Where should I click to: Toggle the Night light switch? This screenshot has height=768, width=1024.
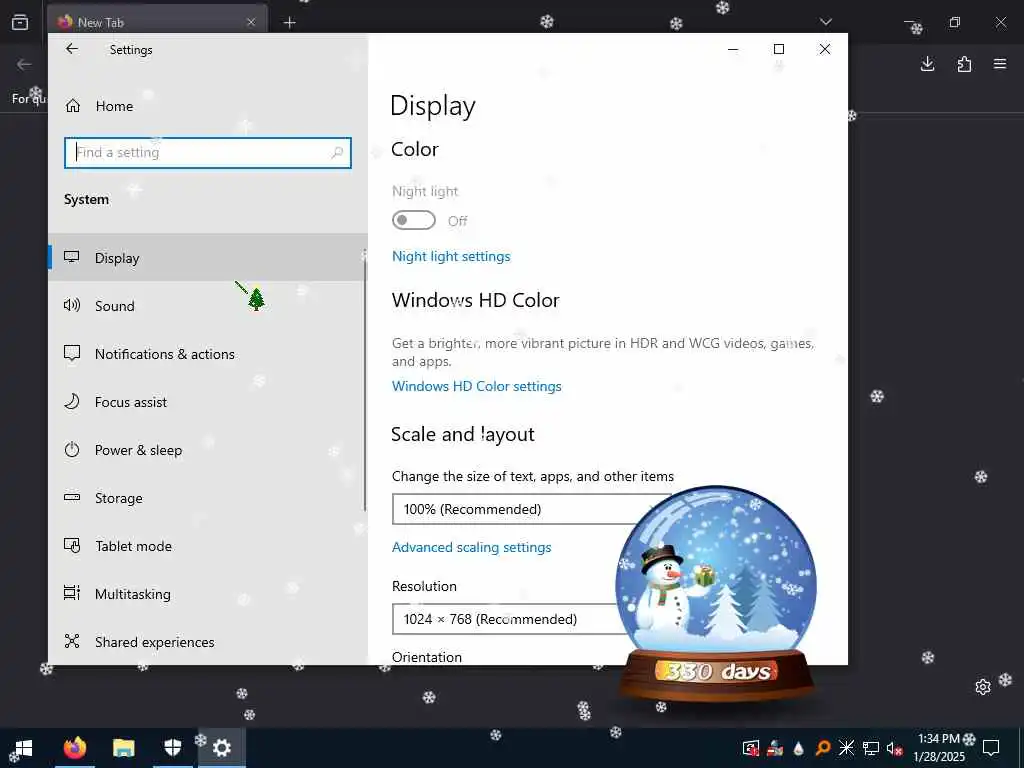413,221
